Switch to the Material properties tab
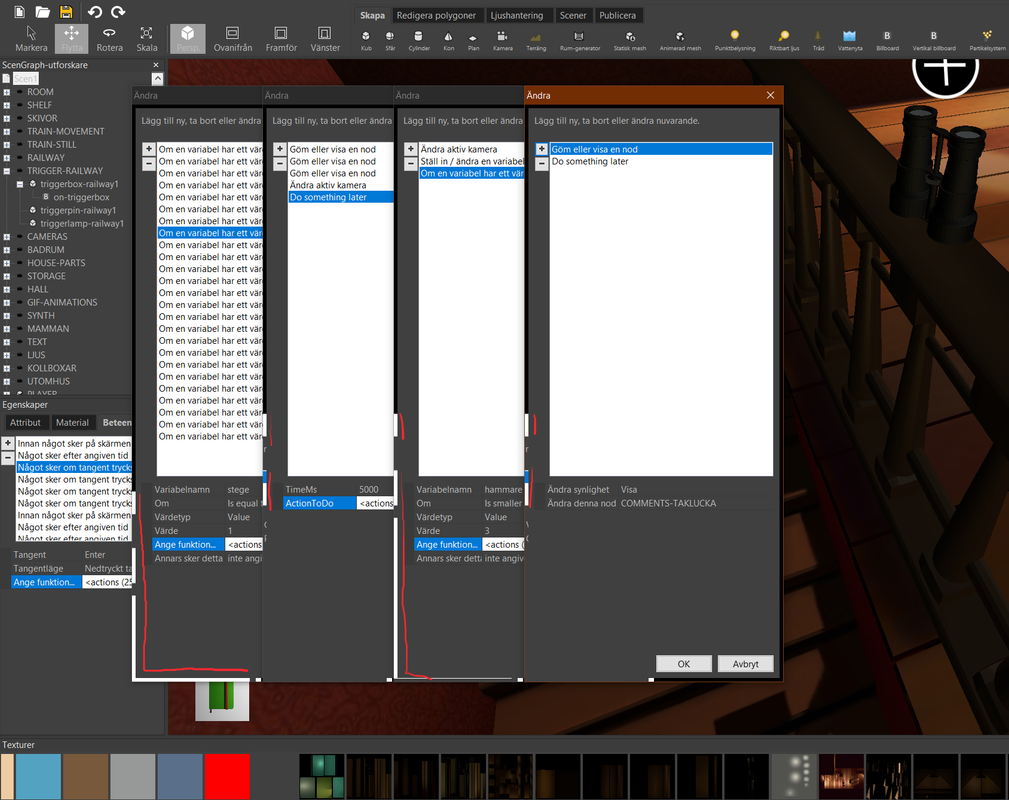The height and width of the screenshot is (800, 1009). click(72, 422)
